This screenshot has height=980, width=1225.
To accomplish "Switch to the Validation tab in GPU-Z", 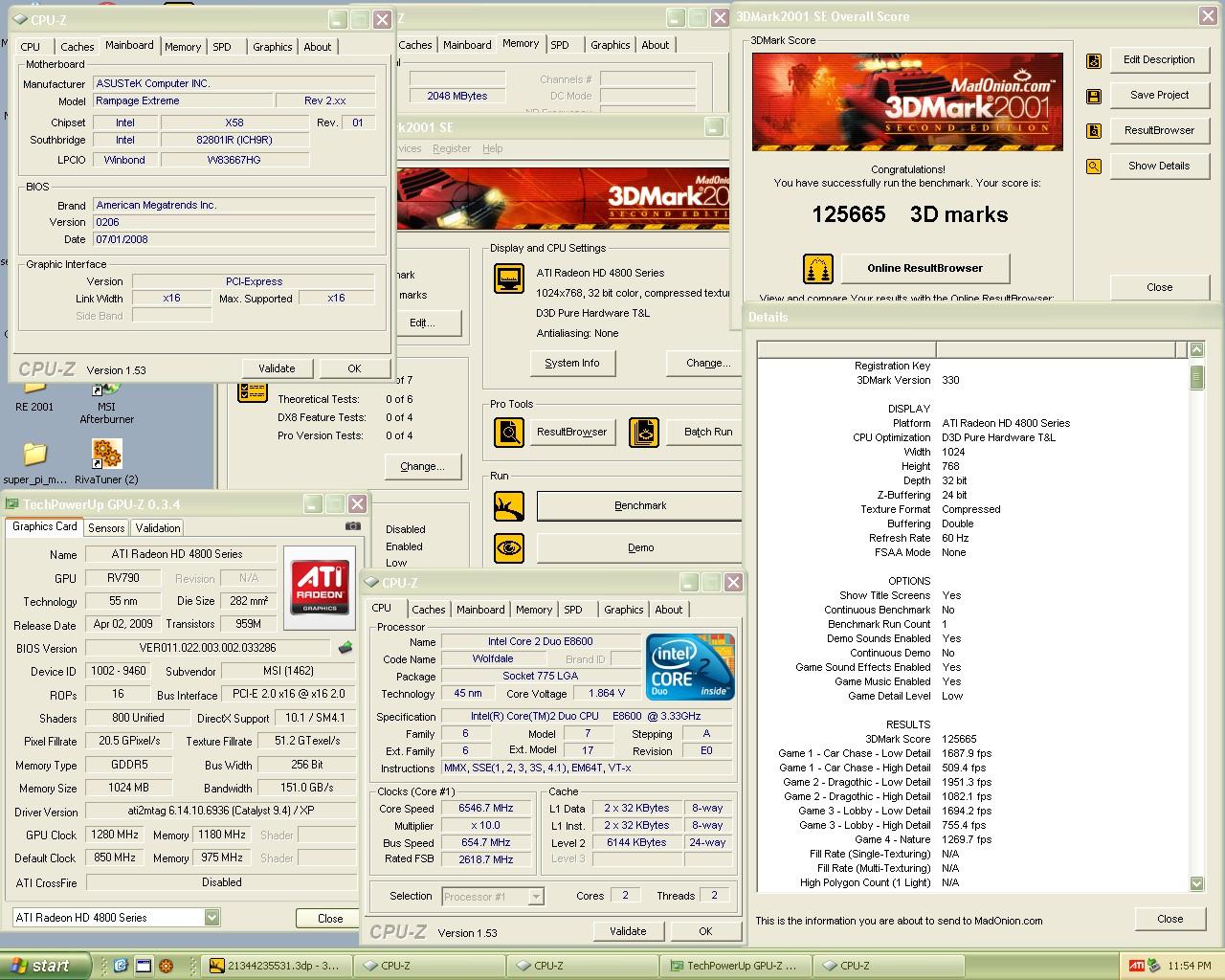I will click(158, 528).
